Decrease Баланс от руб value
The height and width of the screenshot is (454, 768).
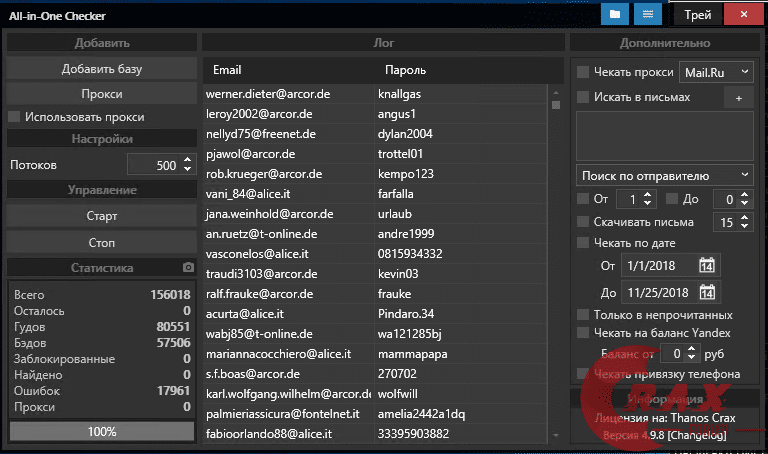tap(692, 358)
